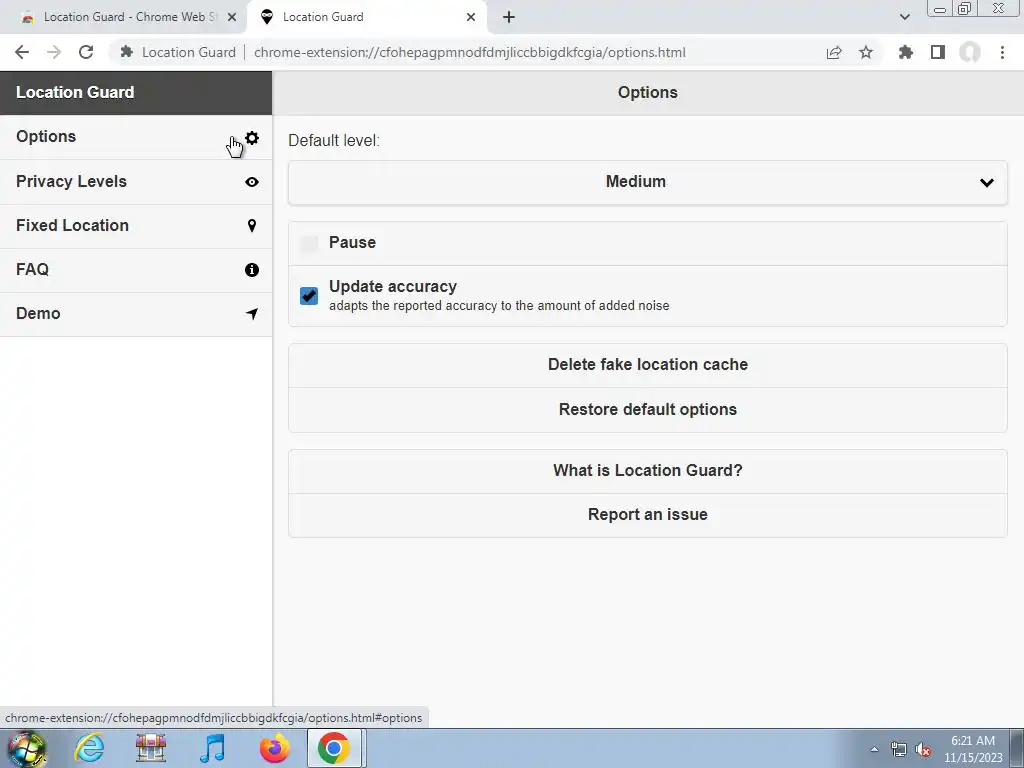Launch Firefox from the taskbar

(x=274, y=748)
